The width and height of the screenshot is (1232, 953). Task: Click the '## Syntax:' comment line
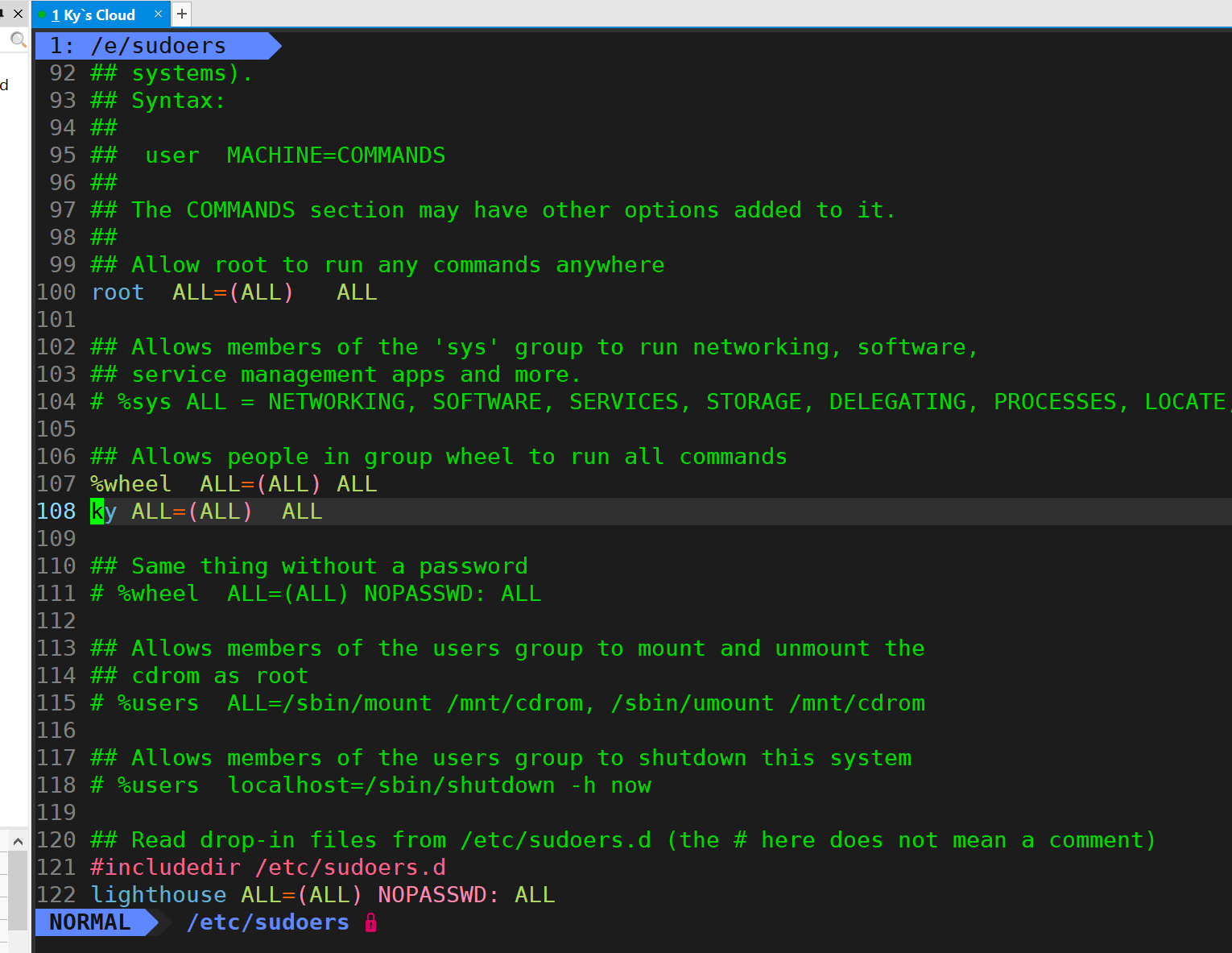point(158,101)
